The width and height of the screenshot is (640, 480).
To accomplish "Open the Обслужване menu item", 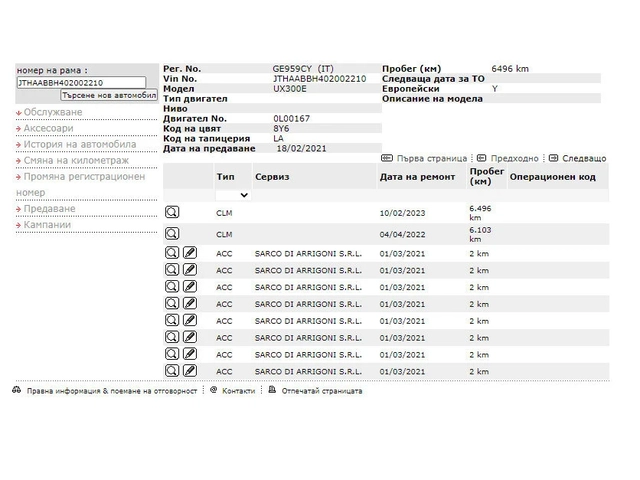I will (x=53, y=112).
